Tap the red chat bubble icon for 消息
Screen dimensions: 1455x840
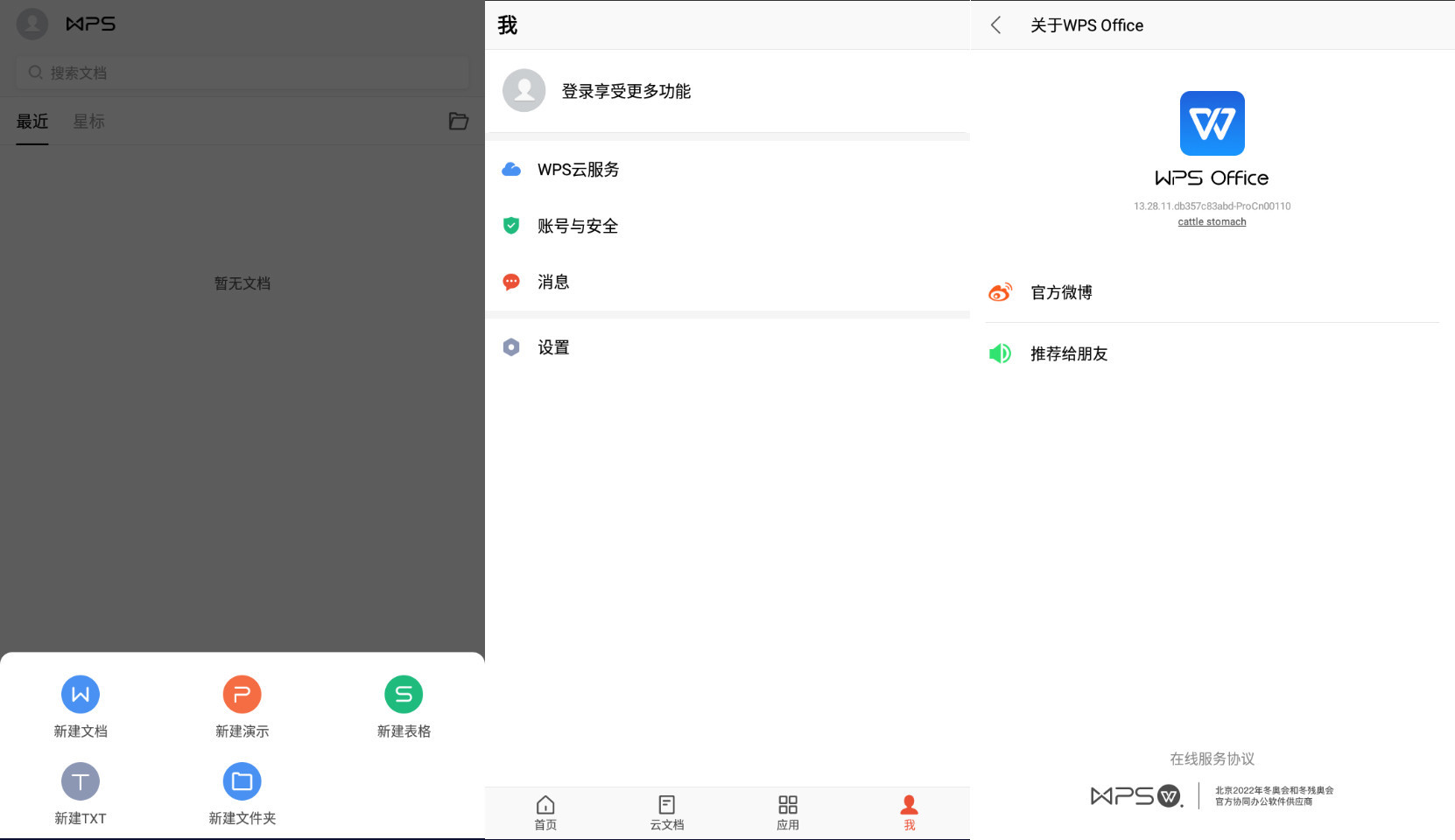pyautogui.click(x=511, y=282)
